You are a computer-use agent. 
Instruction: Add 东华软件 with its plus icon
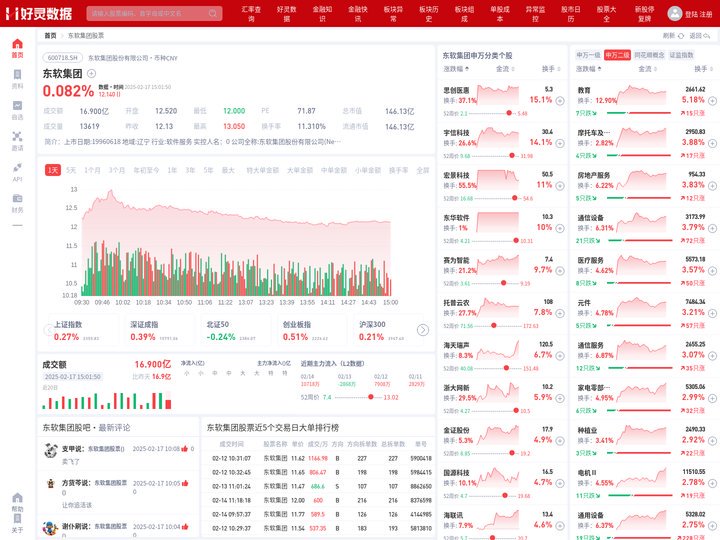click(x=560, y=228)
